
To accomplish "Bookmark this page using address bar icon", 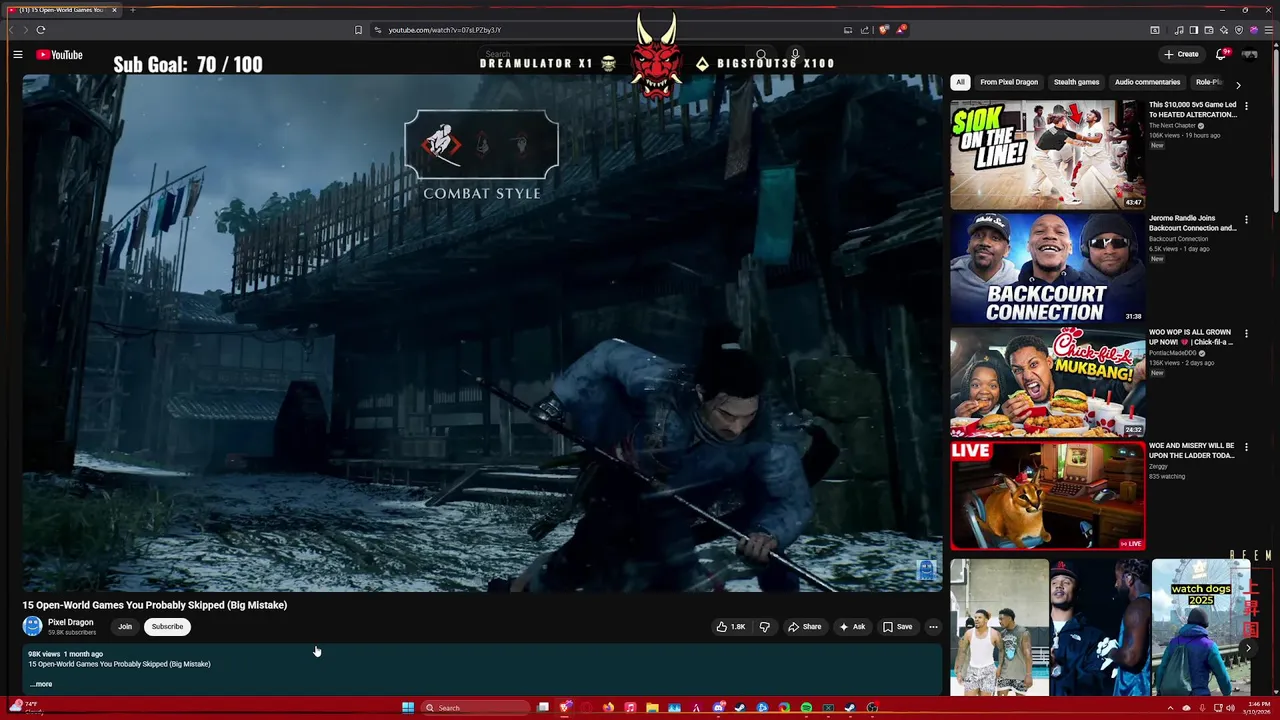I will (358, 30).
